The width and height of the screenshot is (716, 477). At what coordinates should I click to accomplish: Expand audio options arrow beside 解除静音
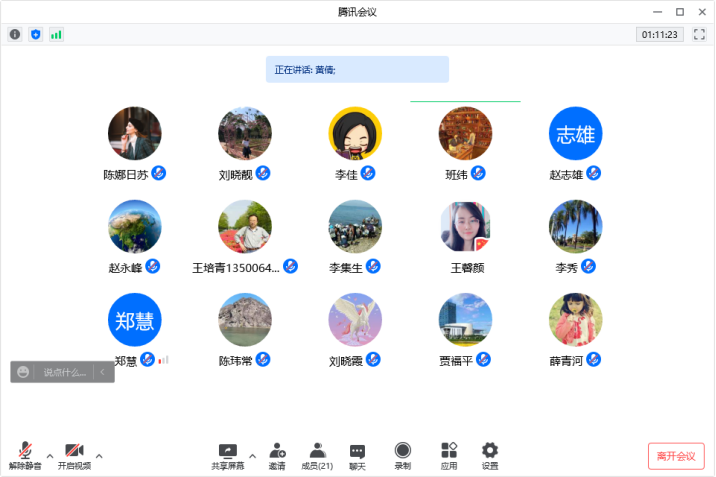pos(50,456)
